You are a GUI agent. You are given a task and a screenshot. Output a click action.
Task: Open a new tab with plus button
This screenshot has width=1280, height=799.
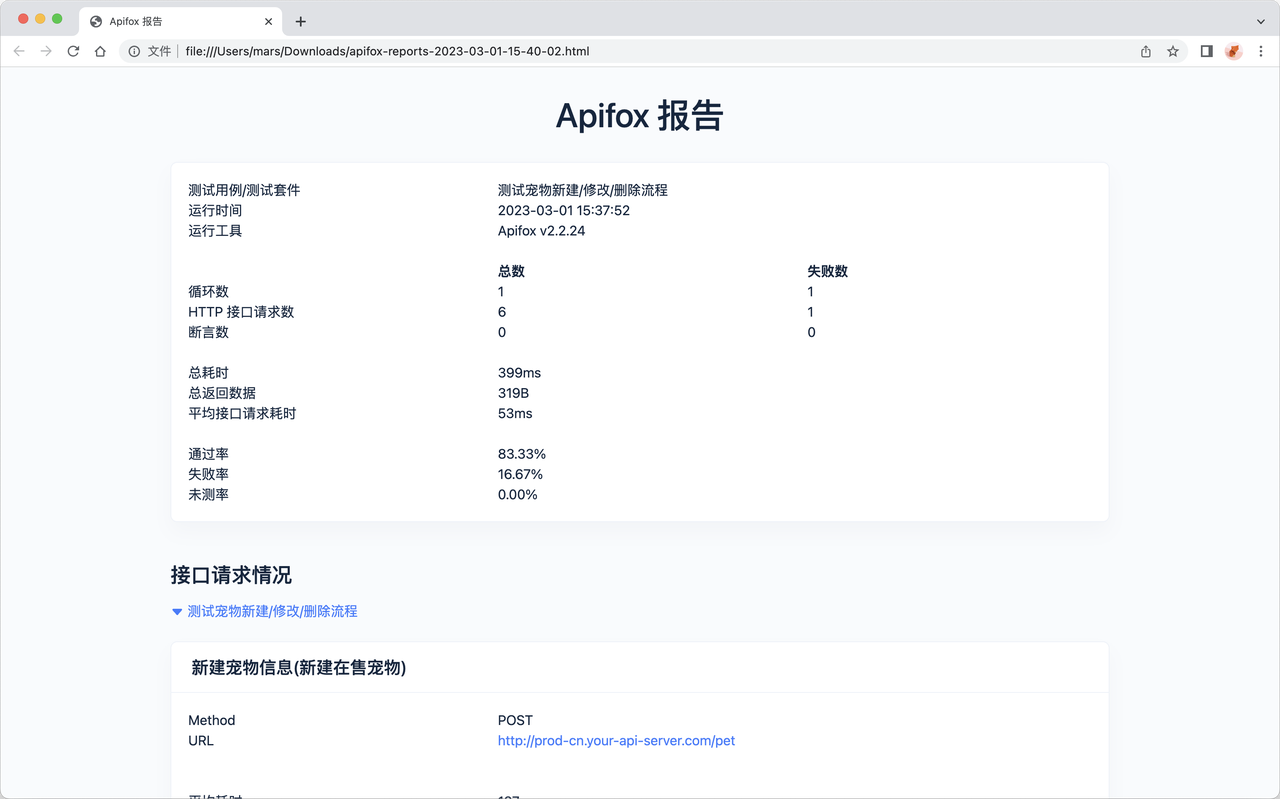[300, 21]
